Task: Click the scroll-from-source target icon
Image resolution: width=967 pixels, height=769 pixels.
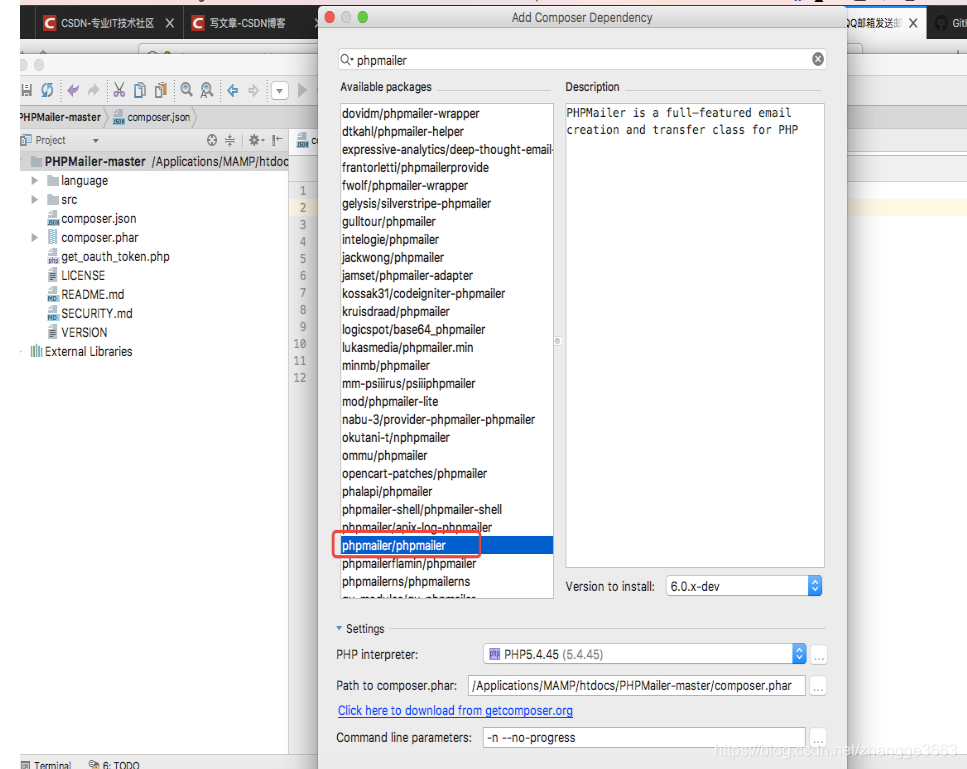Action: coord(212,140)
